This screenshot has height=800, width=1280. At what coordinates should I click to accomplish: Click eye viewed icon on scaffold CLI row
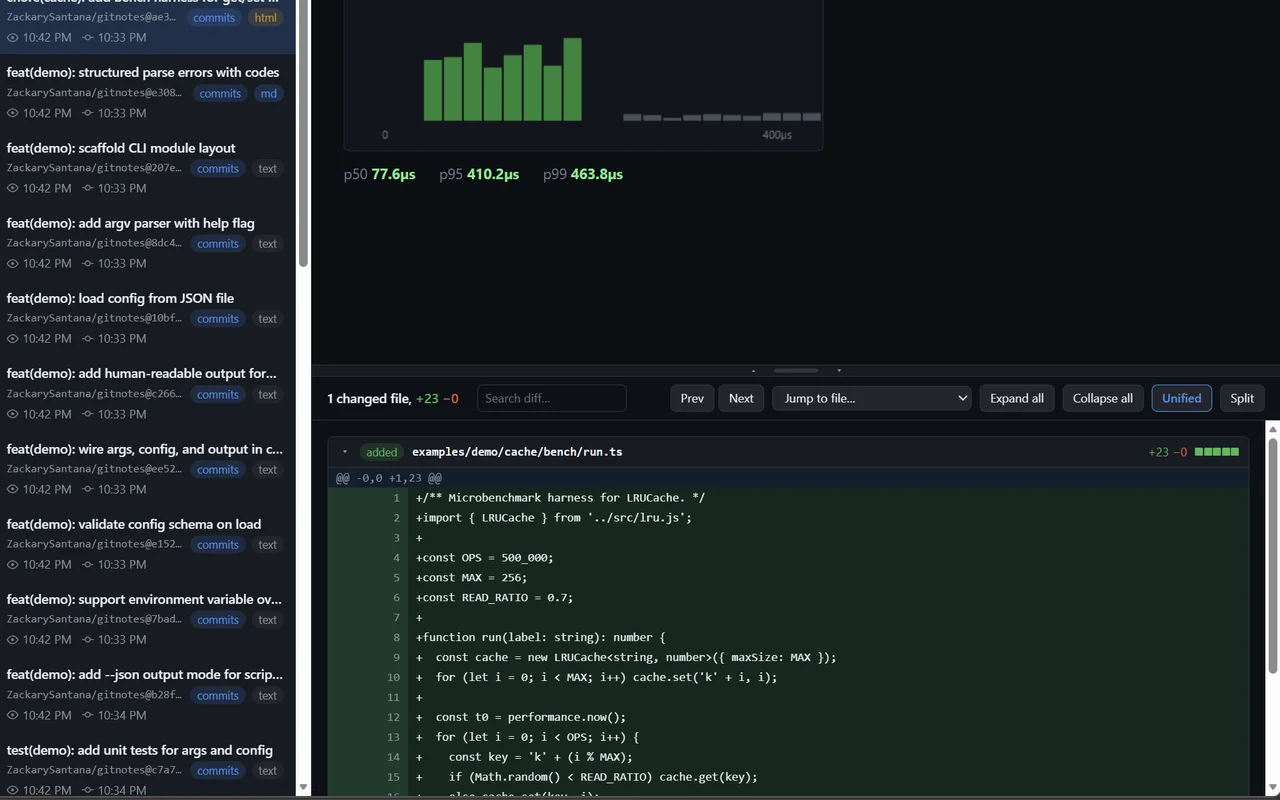[x=13, y=188]
